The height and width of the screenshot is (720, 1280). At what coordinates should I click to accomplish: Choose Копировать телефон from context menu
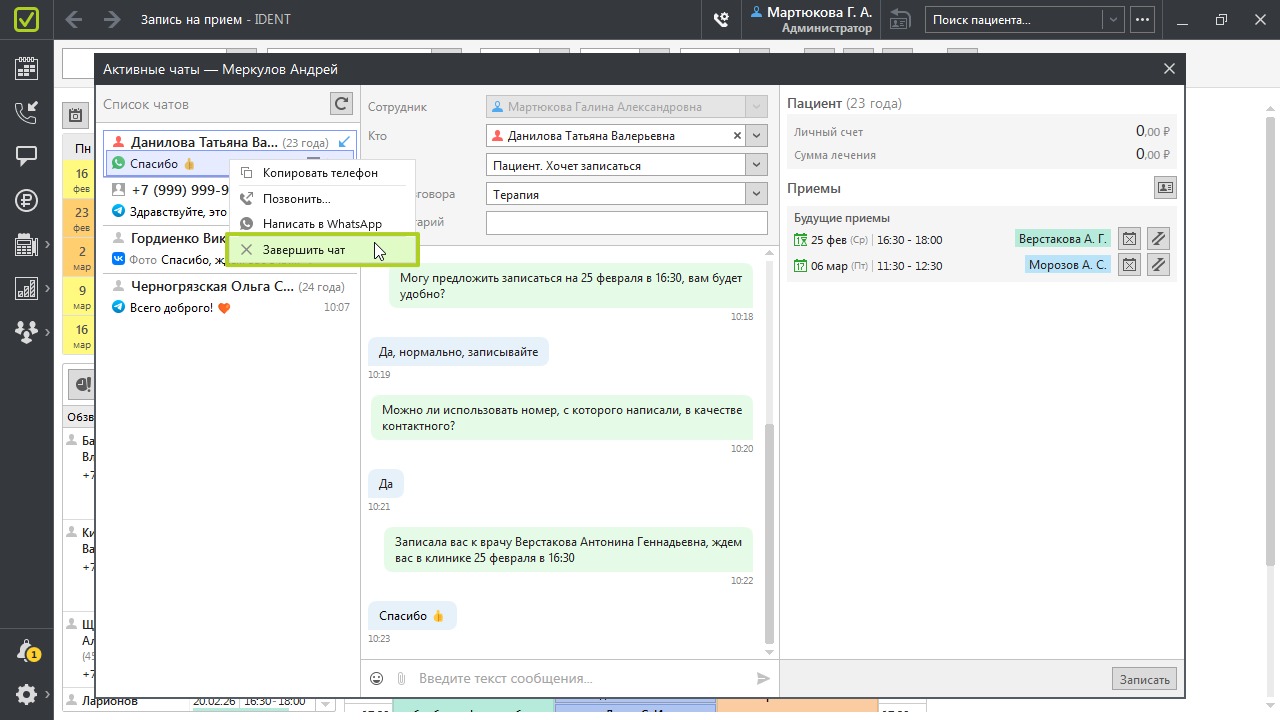click(x=320, y=173)
